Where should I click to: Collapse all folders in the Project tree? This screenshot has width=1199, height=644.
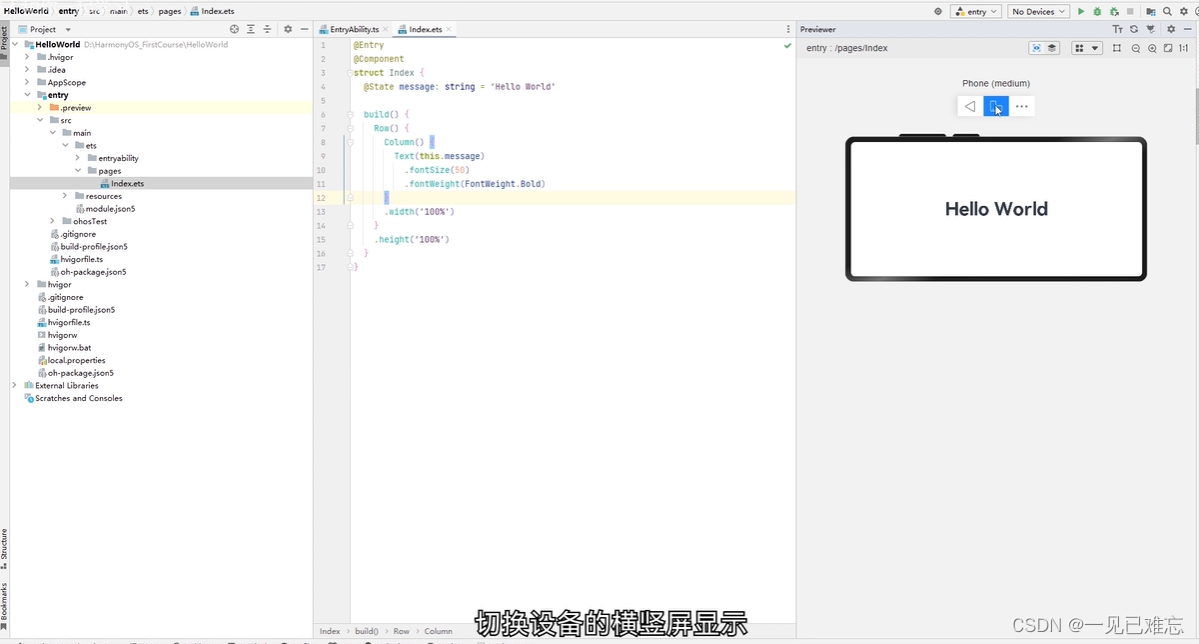point(266,29)
